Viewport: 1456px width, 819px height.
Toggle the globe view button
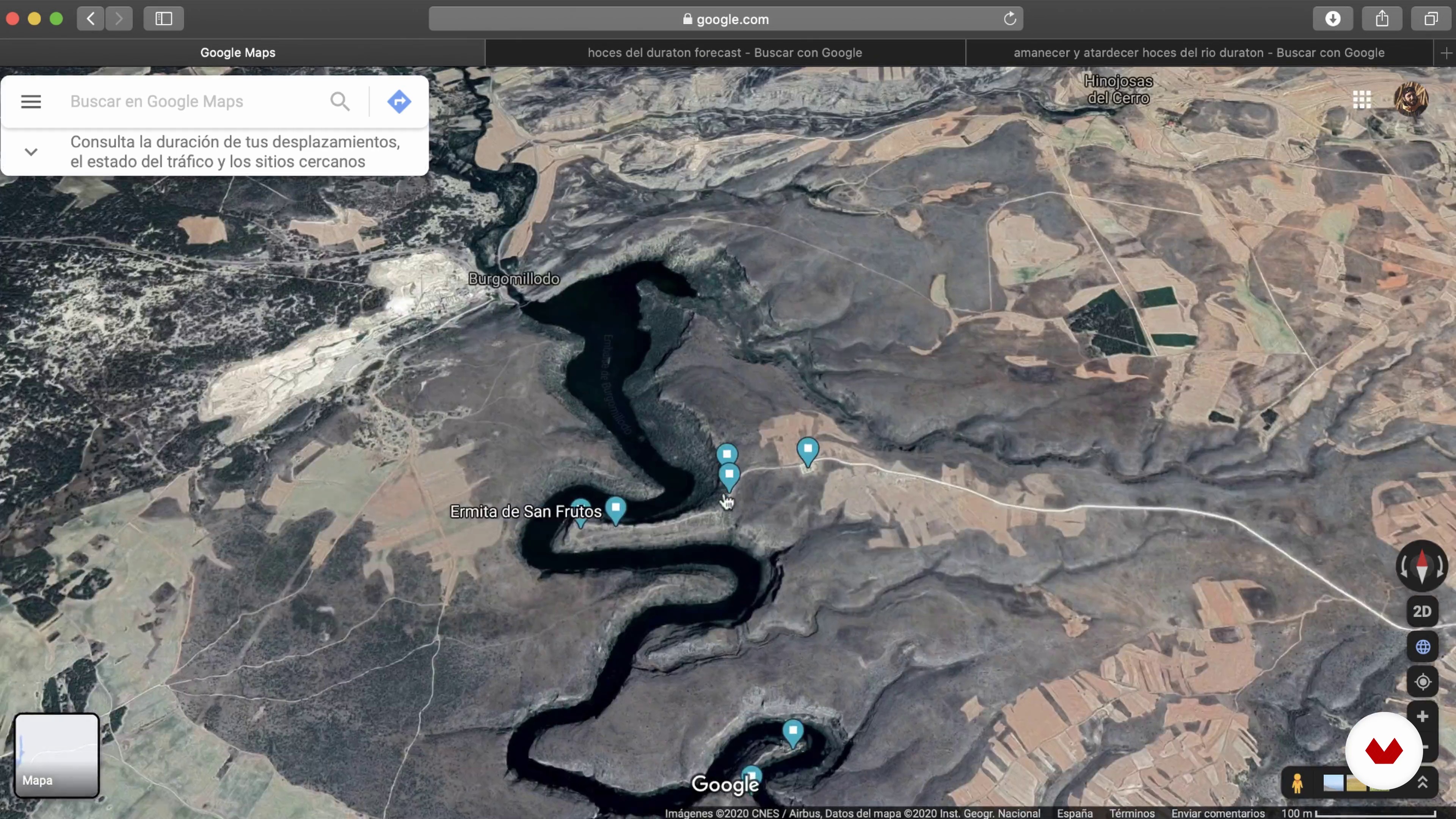point(1423,646)
